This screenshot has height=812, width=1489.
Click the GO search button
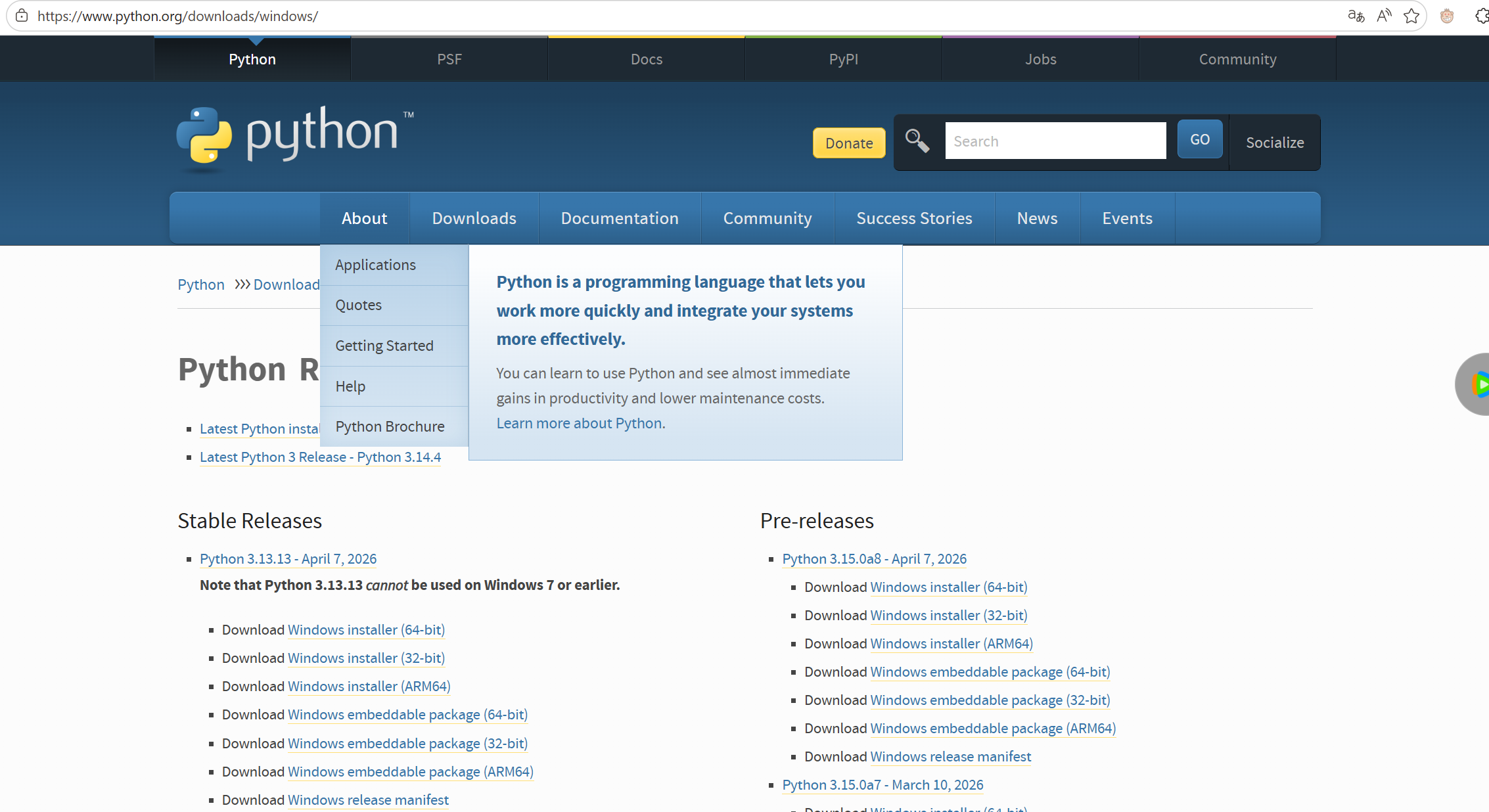coord(1200,139)
